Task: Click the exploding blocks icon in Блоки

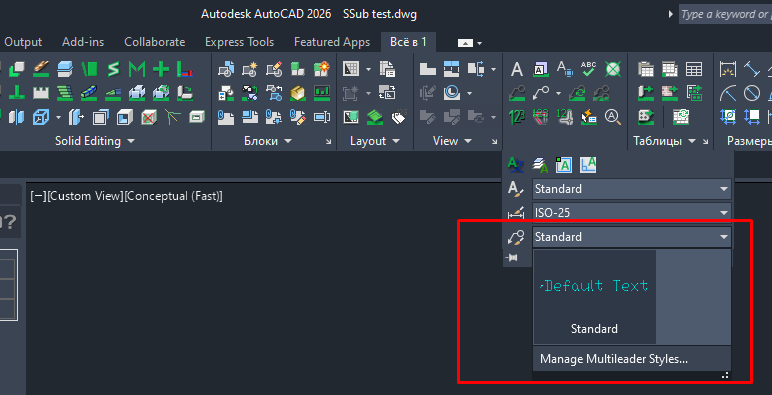Action: click(322, 68)
